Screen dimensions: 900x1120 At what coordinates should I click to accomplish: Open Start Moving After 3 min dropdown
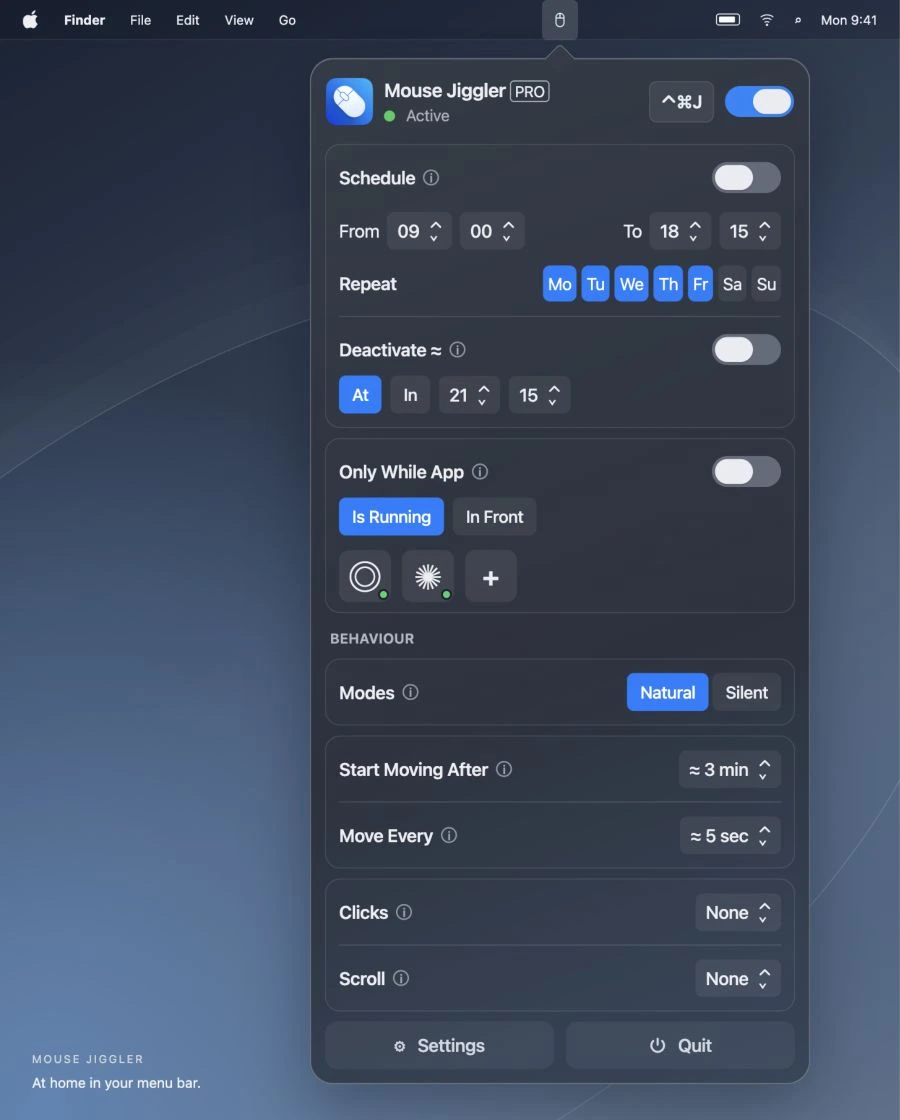729,769
